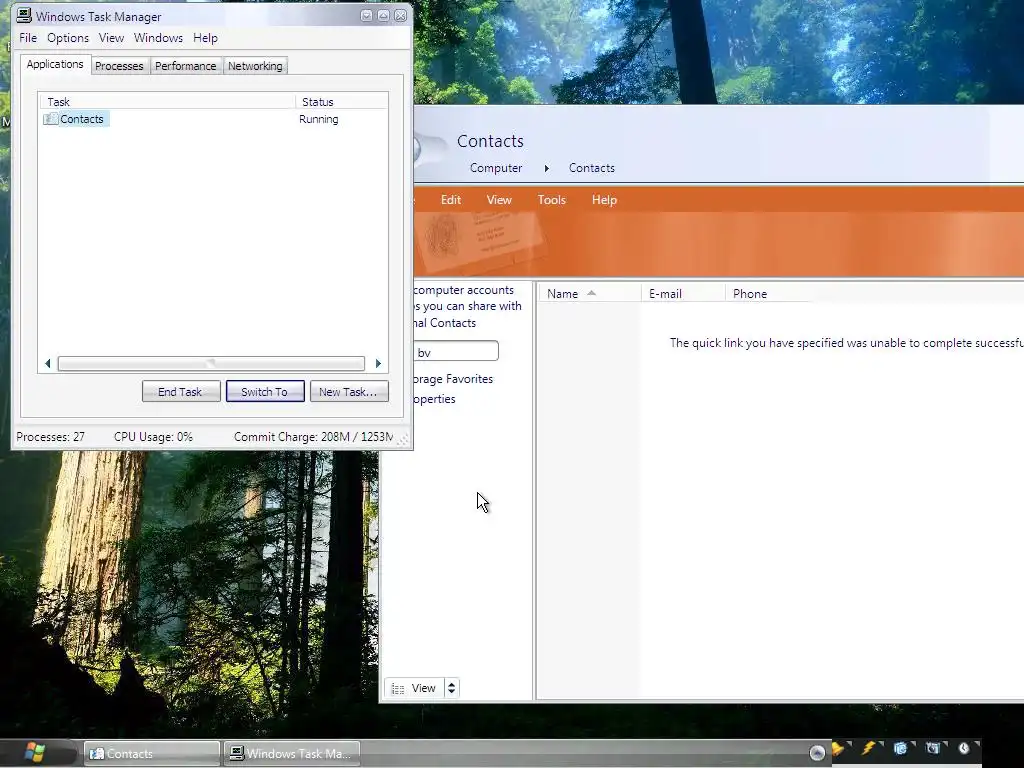Click the search field containing "bv"
The height and width of the screenshot is (768, 1024).
[456, 351]
